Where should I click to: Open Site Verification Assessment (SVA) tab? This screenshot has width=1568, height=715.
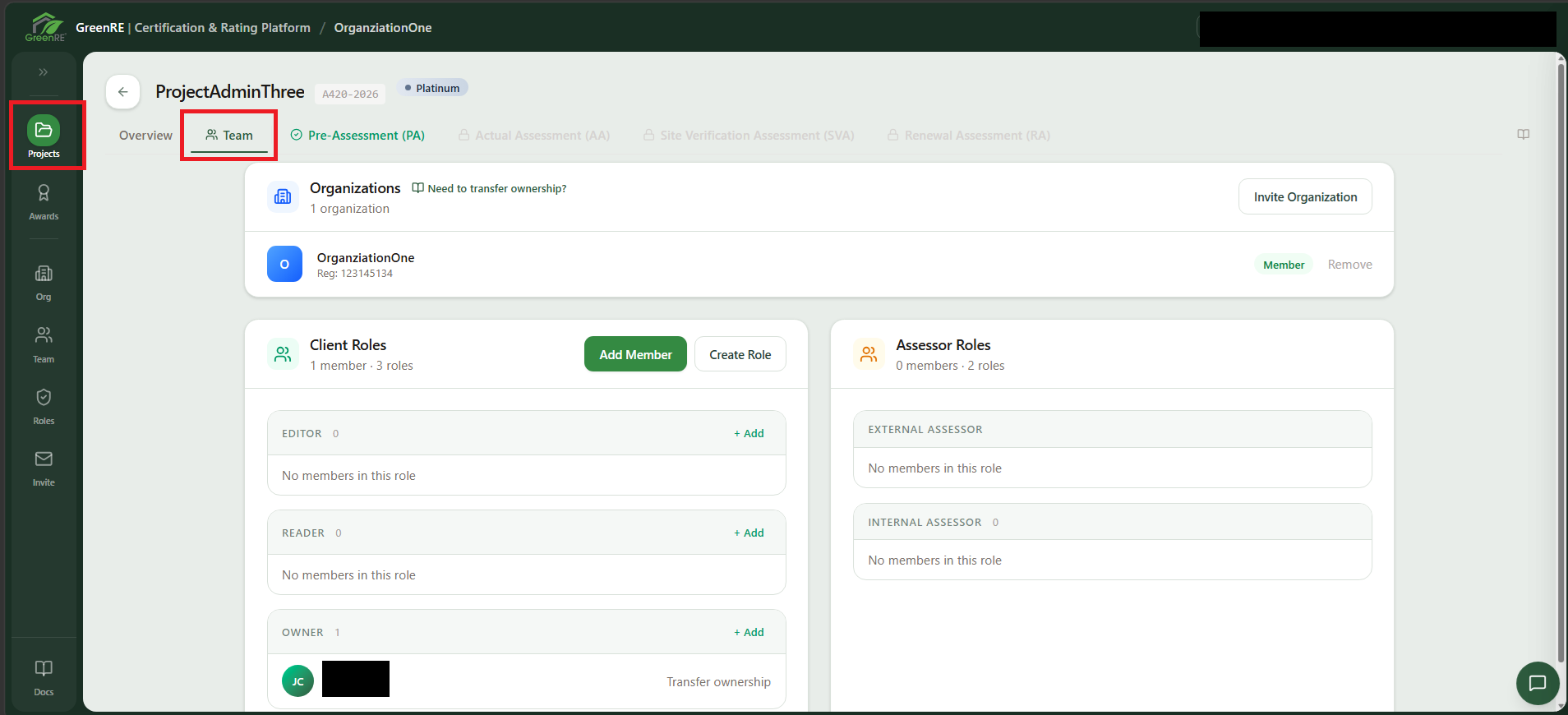[x=749, y=136]
